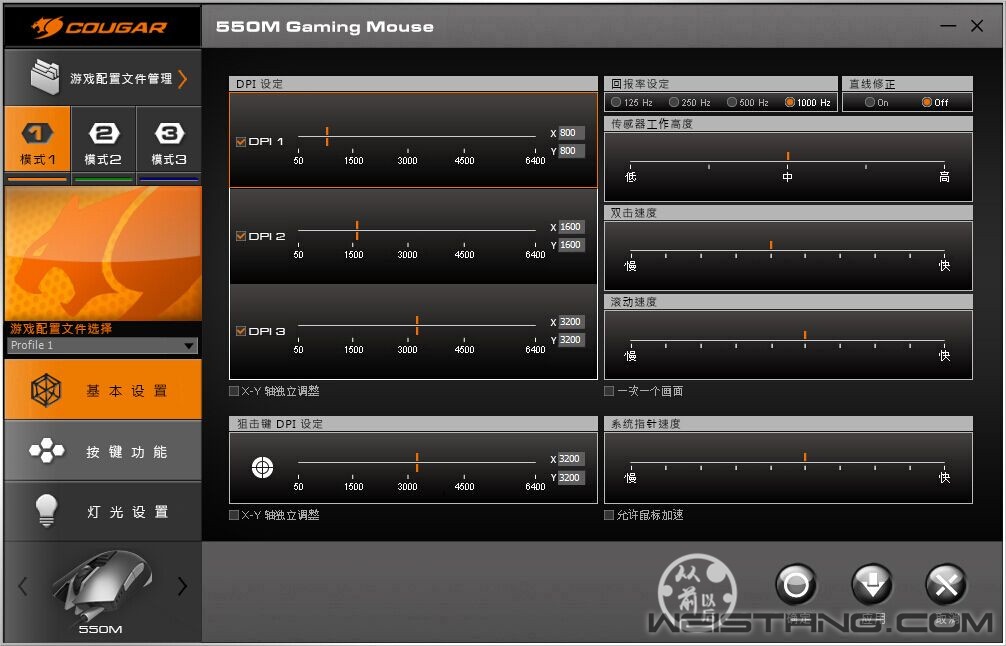Expand game profile management chevron arrow
This screenshot has height=646, width=1006.
coord(183,79)
